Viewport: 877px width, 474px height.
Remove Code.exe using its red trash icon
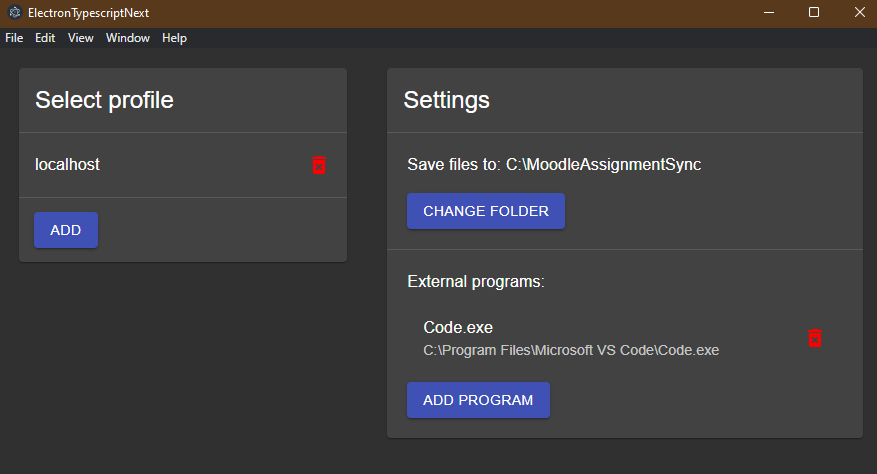pos(815,338)
